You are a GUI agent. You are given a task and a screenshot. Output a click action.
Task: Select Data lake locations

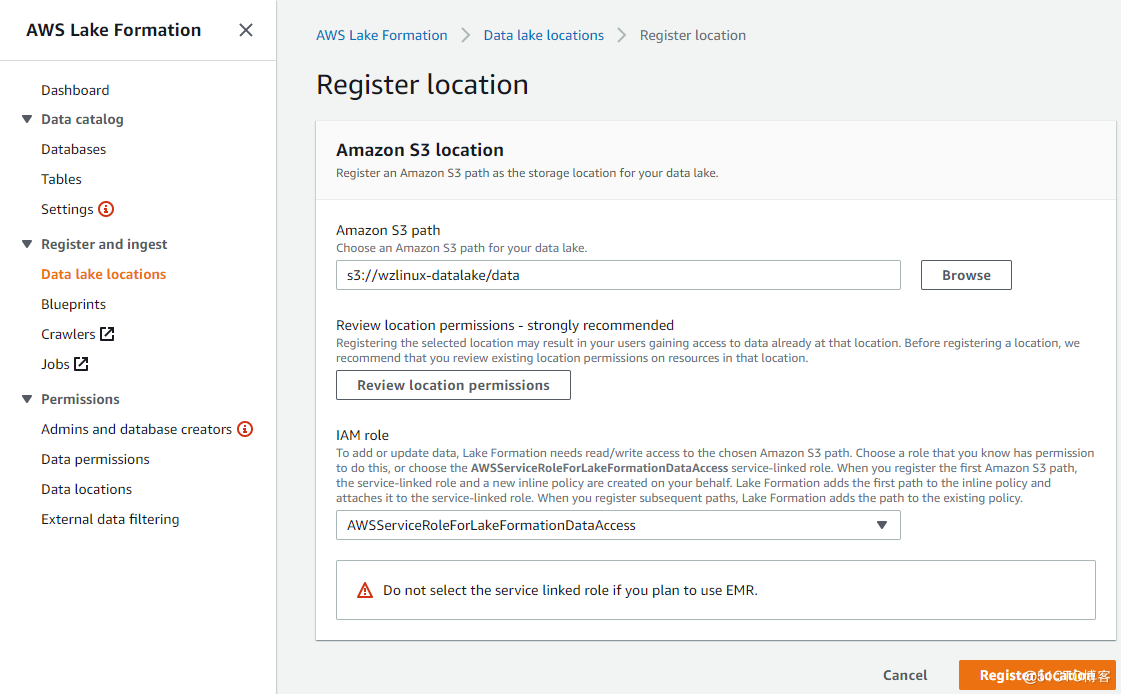point(104,274)
